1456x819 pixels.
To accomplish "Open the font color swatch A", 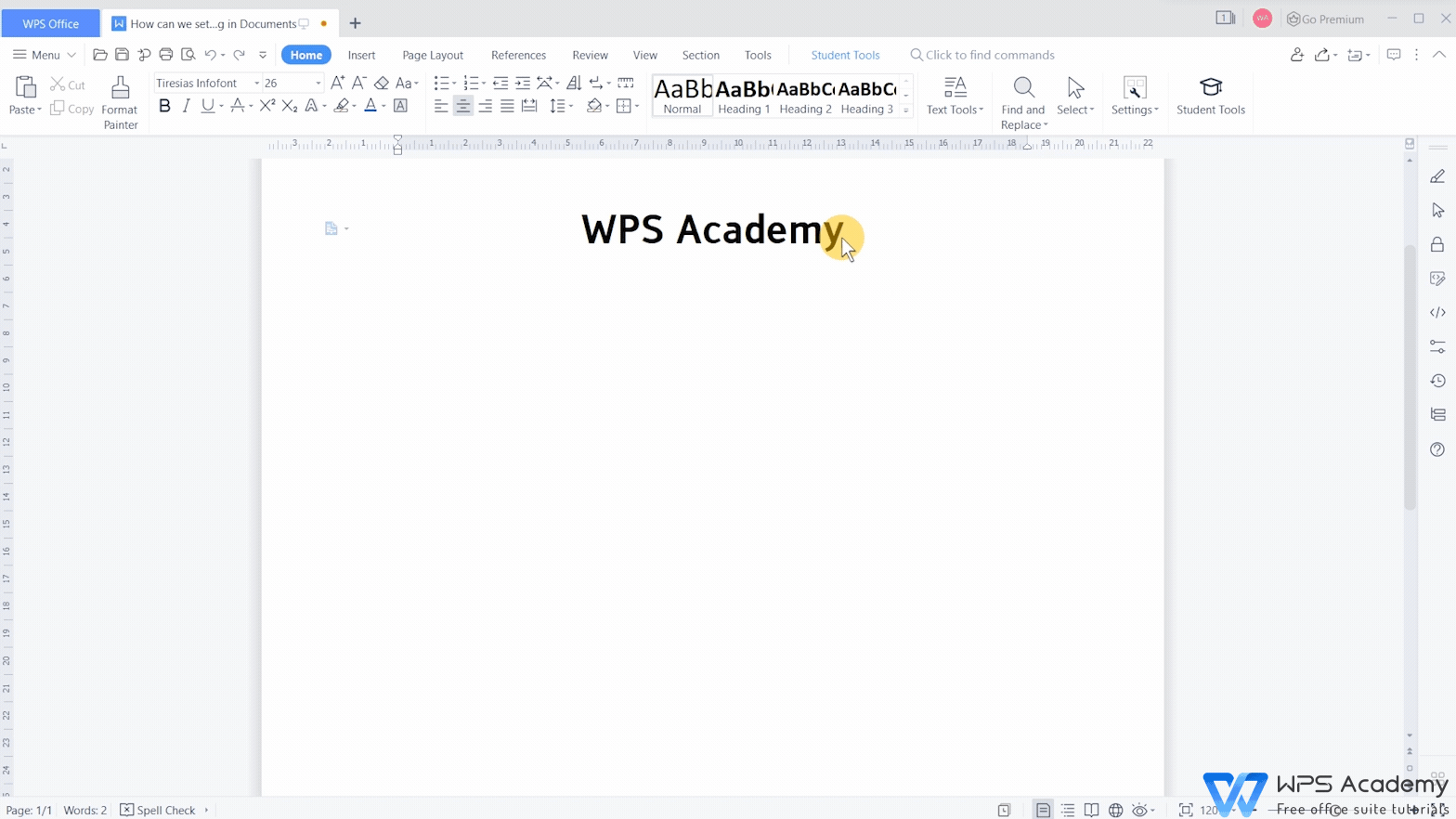I will (370, 106).
